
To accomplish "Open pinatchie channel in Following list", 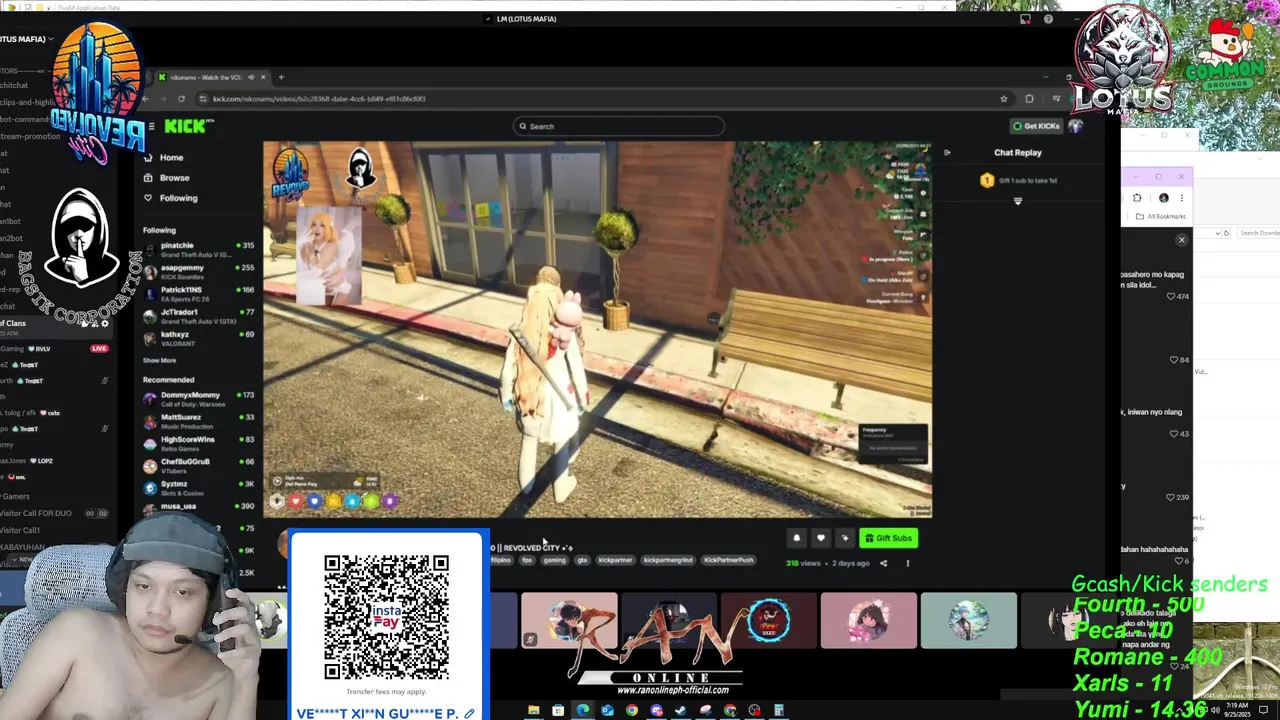I will point(199,249).
